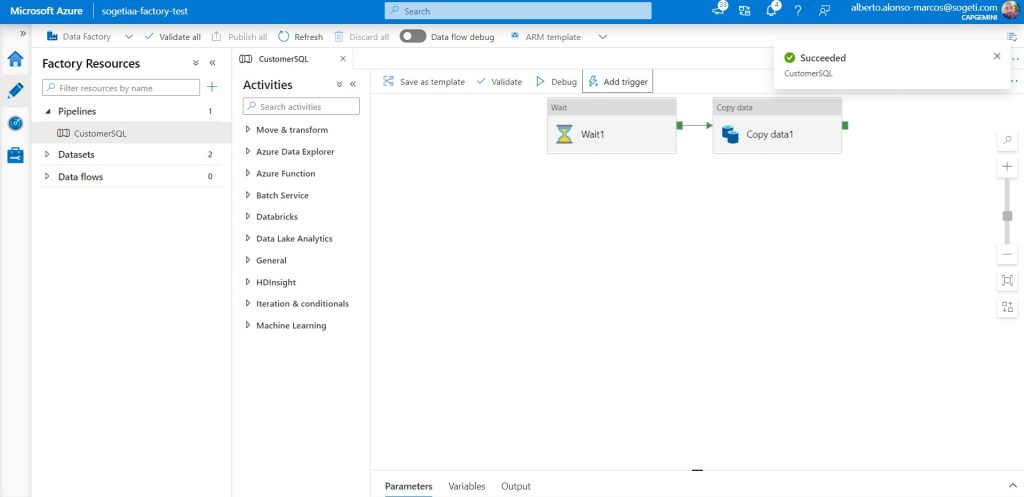This screenshot has height=497, width=1024.
Task: Switch to the Variables tab
Action: tap(466, 486)
